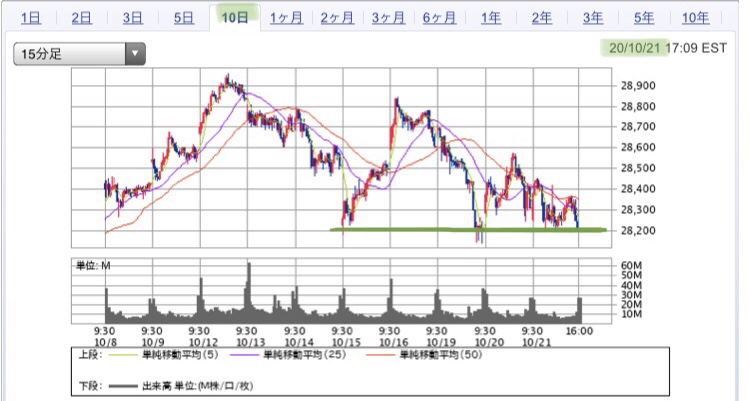Viewport: 749px width, 401px height.
Task: Click the 16:00 time axis label
Action: coord(579,331)
